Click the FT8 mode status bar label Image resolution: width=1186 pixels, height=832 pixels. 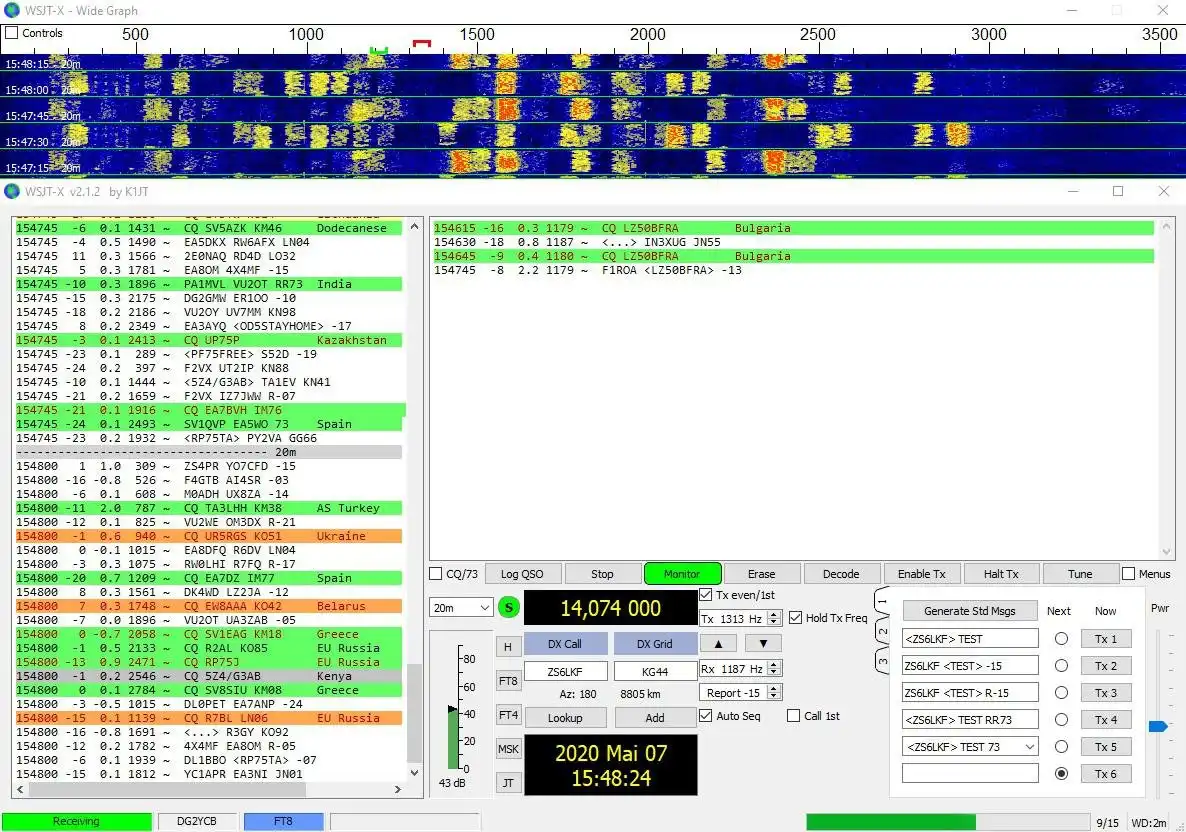coord(284,821)
